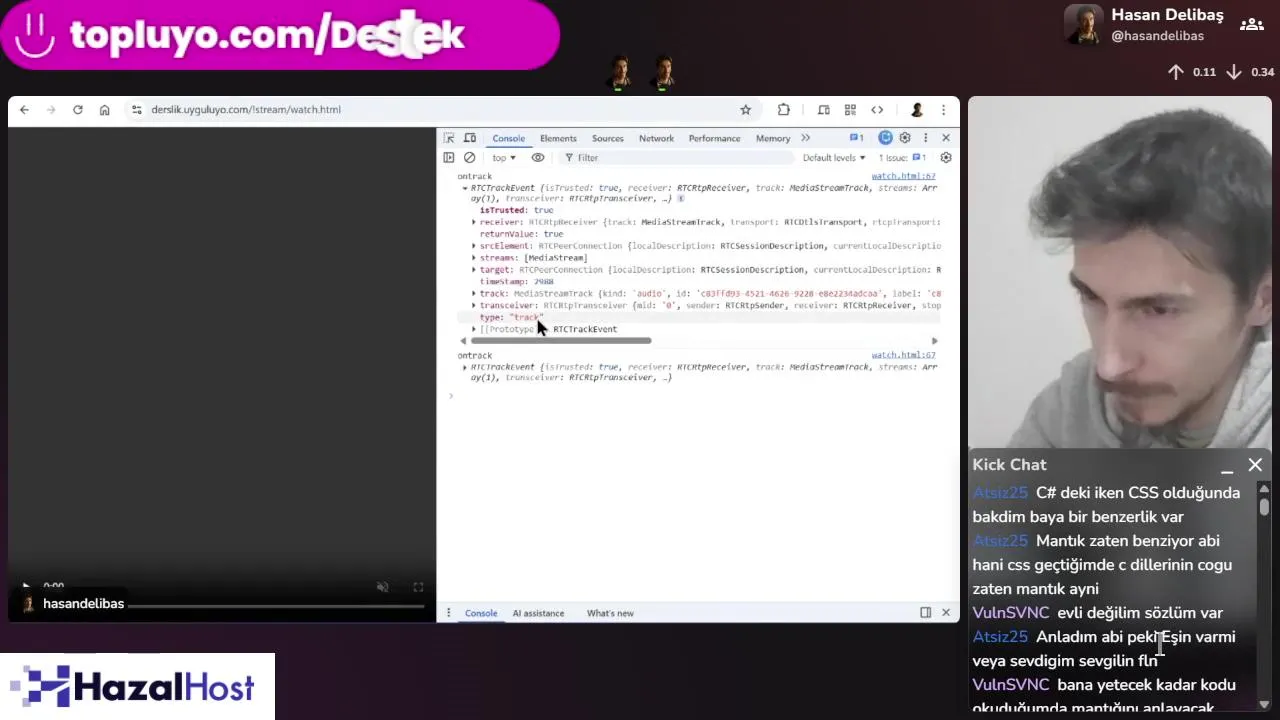Image resolution: width=1280 pixels, height=720 pixels.
Task: Unmute the video player speaker icon
Action: pyautogui.click(x=382, y=587)
